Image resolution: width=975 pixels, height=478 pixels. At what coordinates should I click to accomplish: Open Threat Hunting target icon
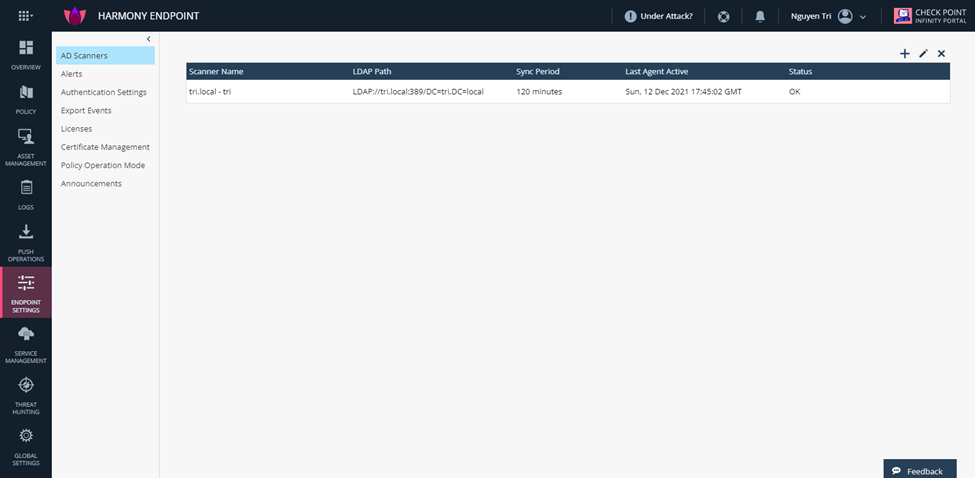point(25,385)
